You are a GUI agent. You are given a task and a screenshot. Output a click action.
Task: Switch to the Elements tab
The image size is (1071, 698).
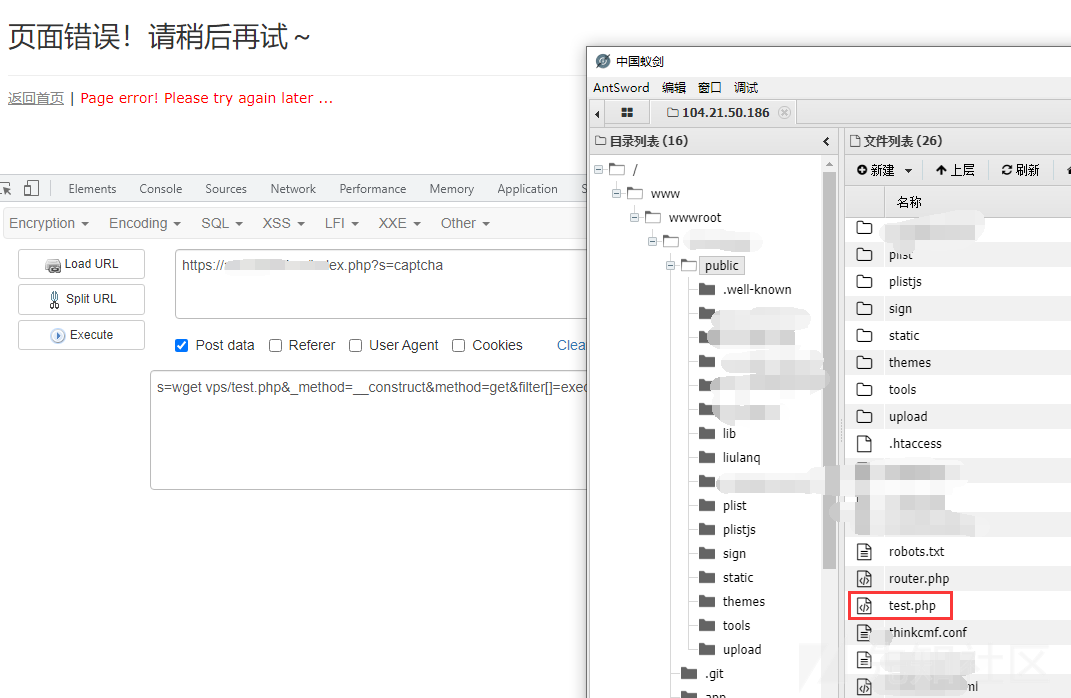click(x=92, y=189)
